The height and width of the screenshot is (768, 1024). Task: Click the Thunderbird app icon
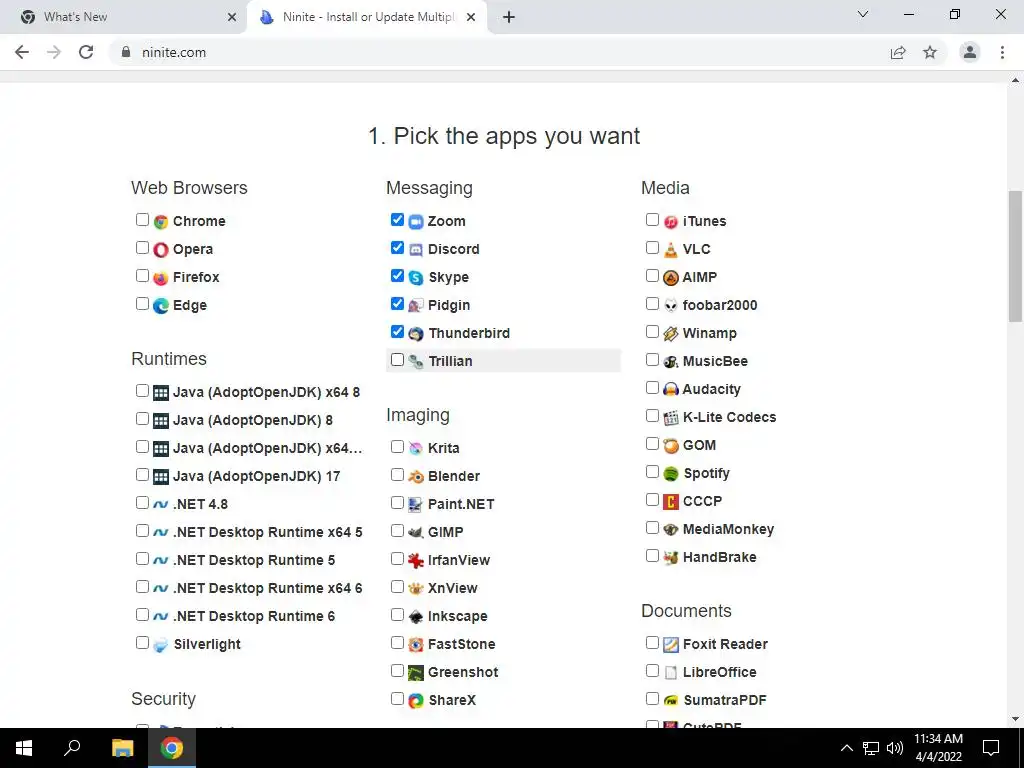[416, 334]
